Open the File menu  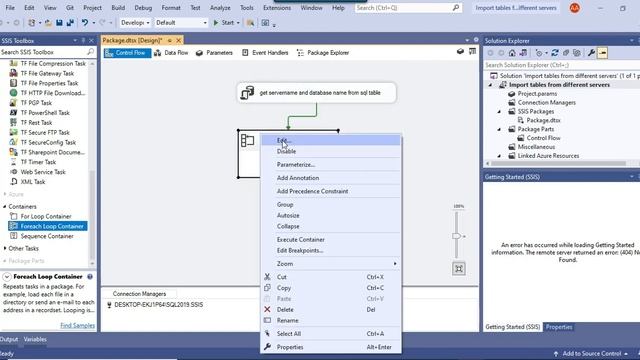tap(10, 8)
